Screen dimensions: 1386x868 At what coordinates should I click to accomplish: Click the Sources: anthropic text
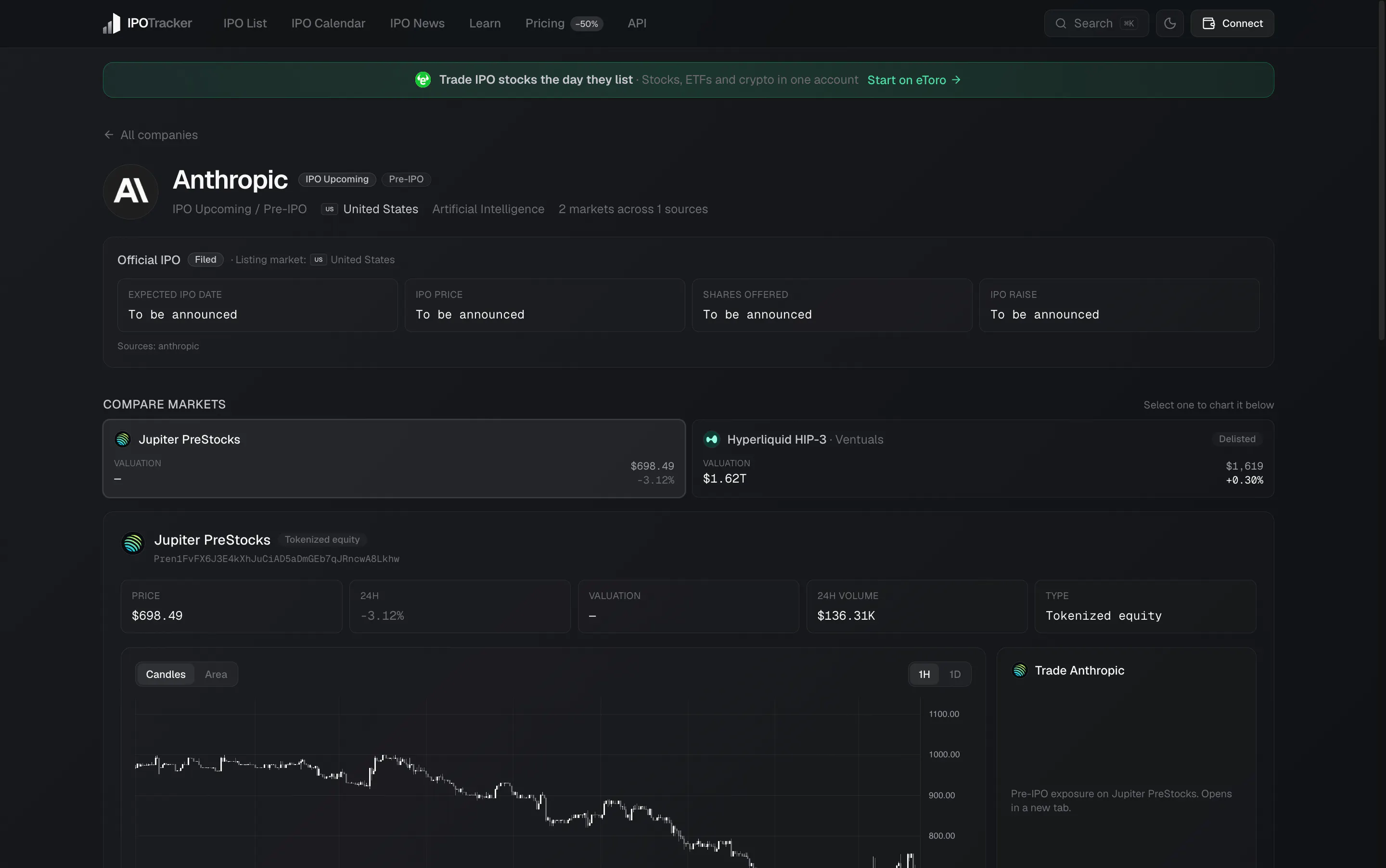[x=158, y=346]
